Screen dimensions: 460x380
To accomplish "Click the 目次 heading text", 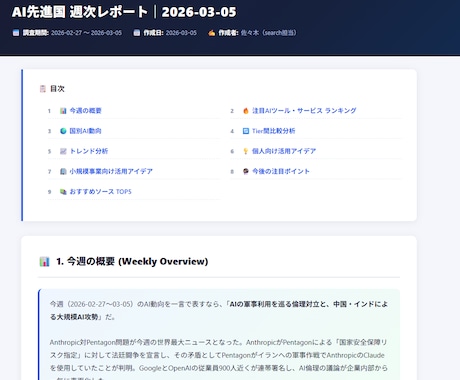I will pos(57,89).
